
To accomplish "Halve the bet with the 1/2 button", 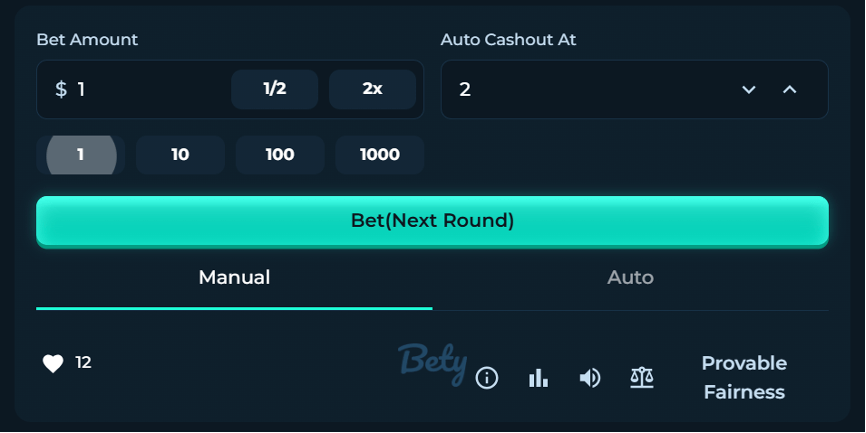I will 275,89.
